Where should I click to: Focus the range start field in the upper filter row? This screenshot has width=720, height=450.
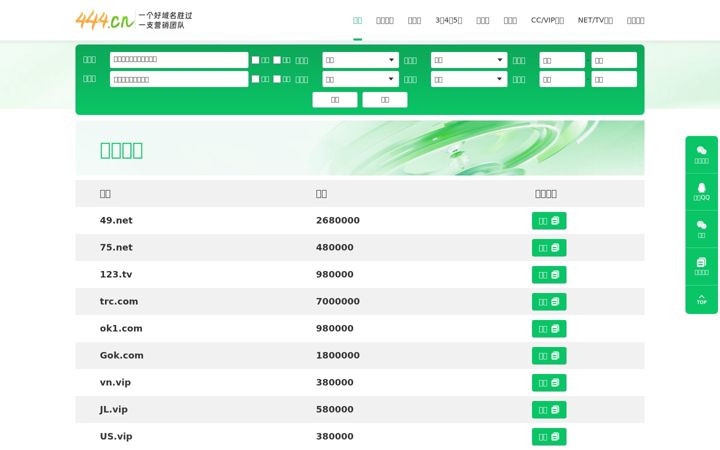point(562,60)
